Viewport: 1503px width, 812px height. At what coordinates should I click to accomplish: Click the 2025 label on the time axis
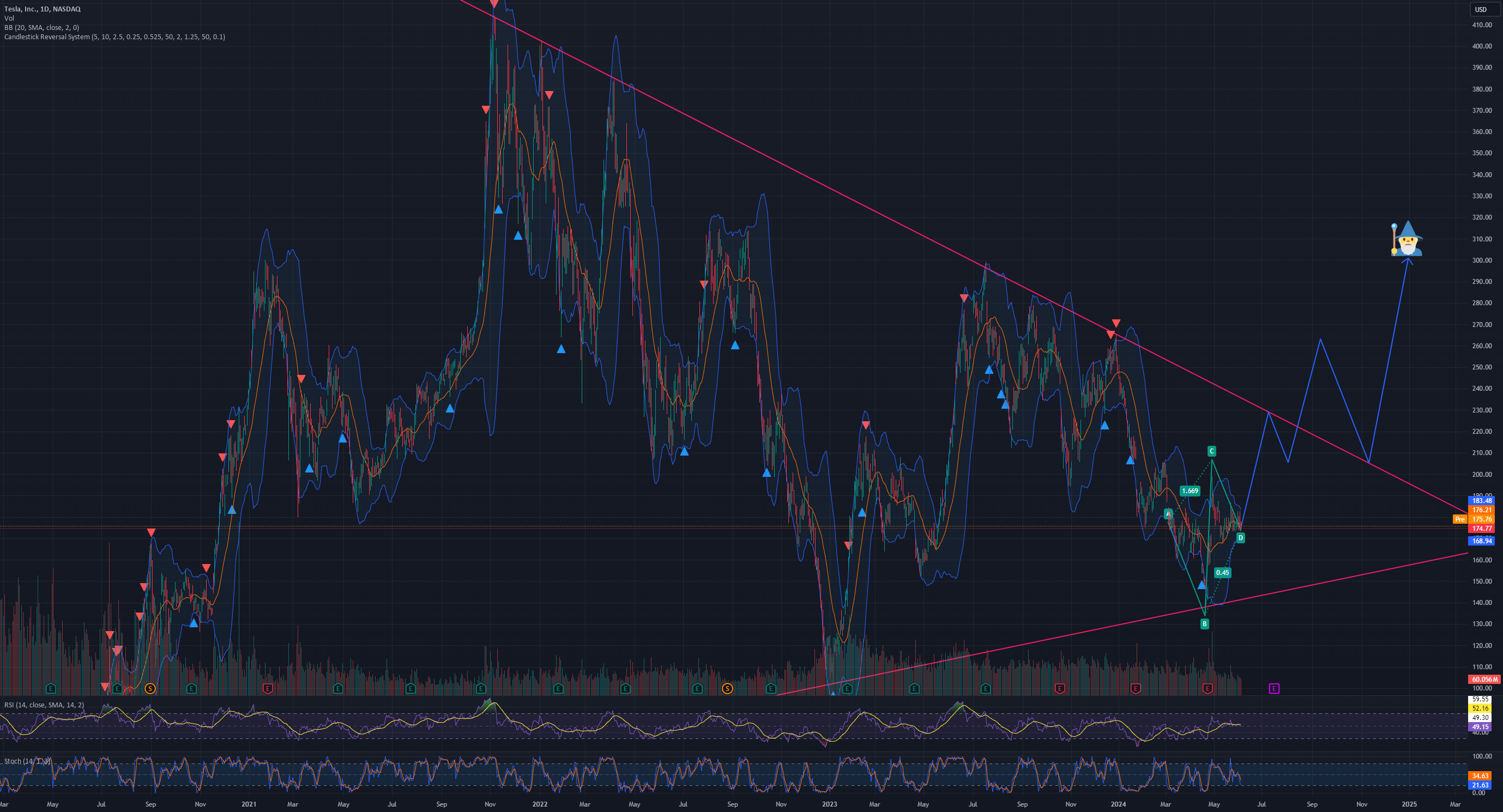[x=1409, y=804]
